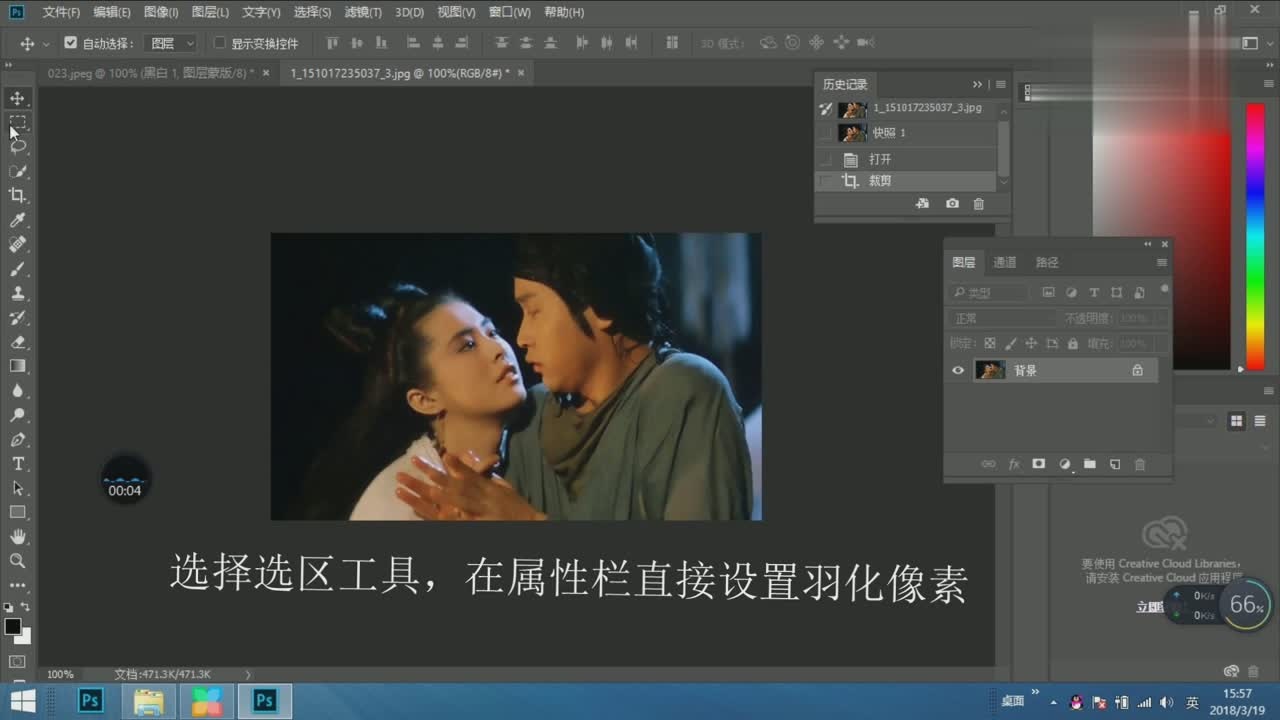Viewport: 1280px width, 720px height.
Task: Switch to the 通道 (Channels) tab
Action: coord(1005,262)
